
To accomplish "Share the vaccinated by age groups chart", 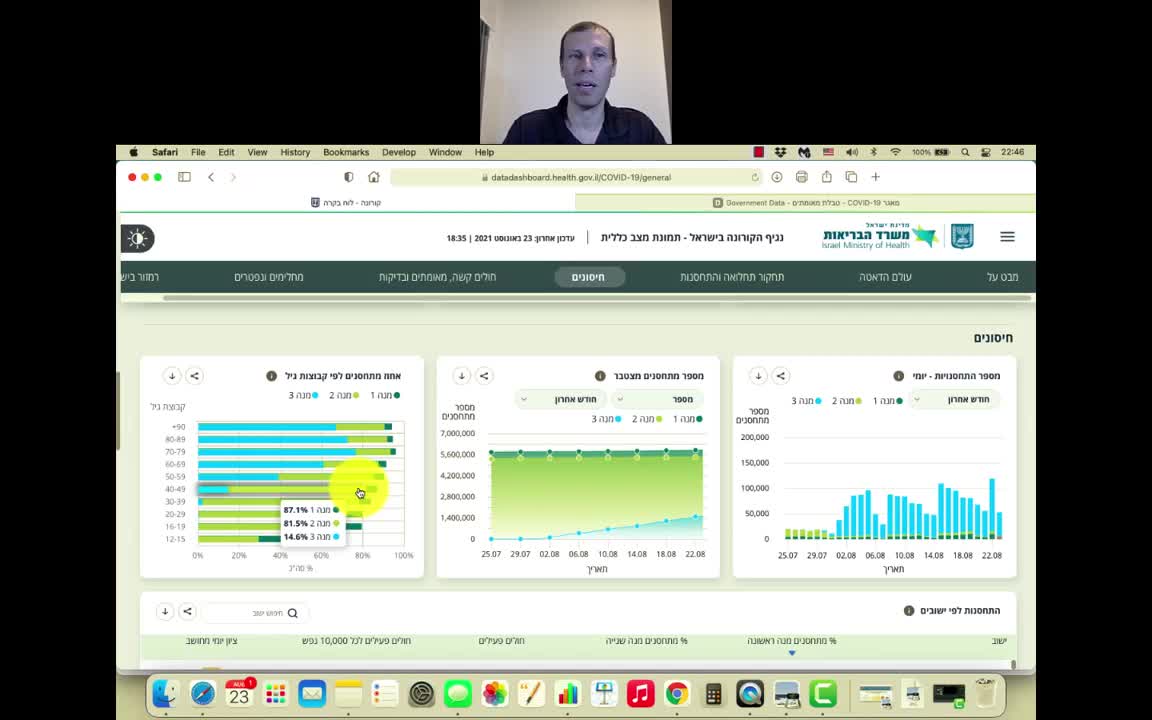I will (x=195, y=375).
